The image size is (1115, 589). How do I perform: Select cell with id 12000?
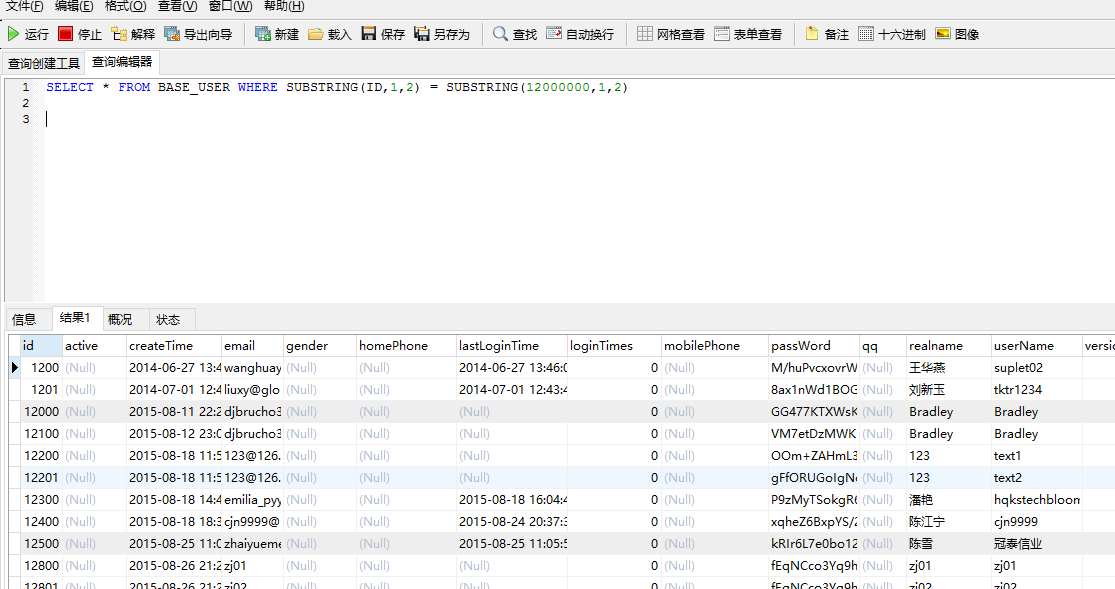(41, 412)
